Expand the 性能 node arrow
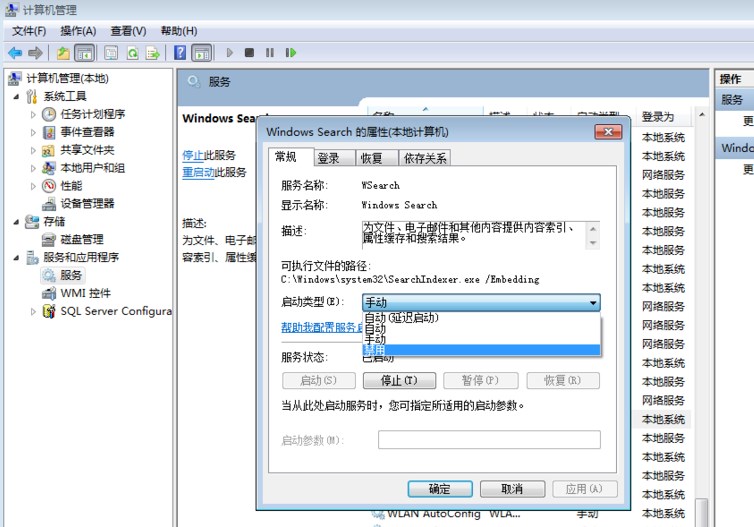 click(x=33, y=186)
